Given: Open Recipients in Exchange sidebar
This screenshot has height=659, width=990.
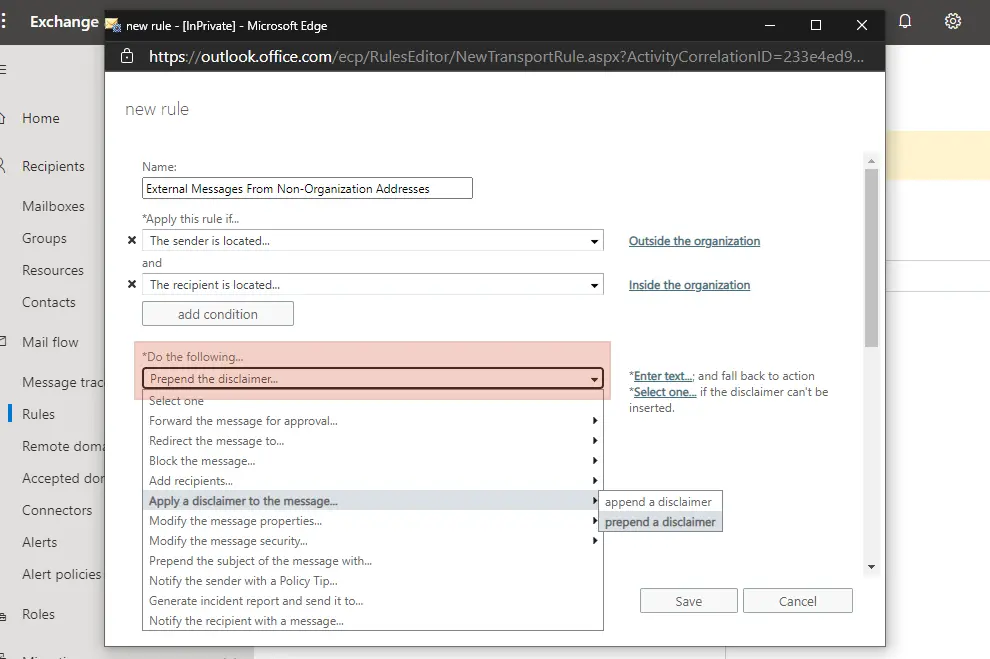Looking at the screenshot, I should (x=53, y=166).
